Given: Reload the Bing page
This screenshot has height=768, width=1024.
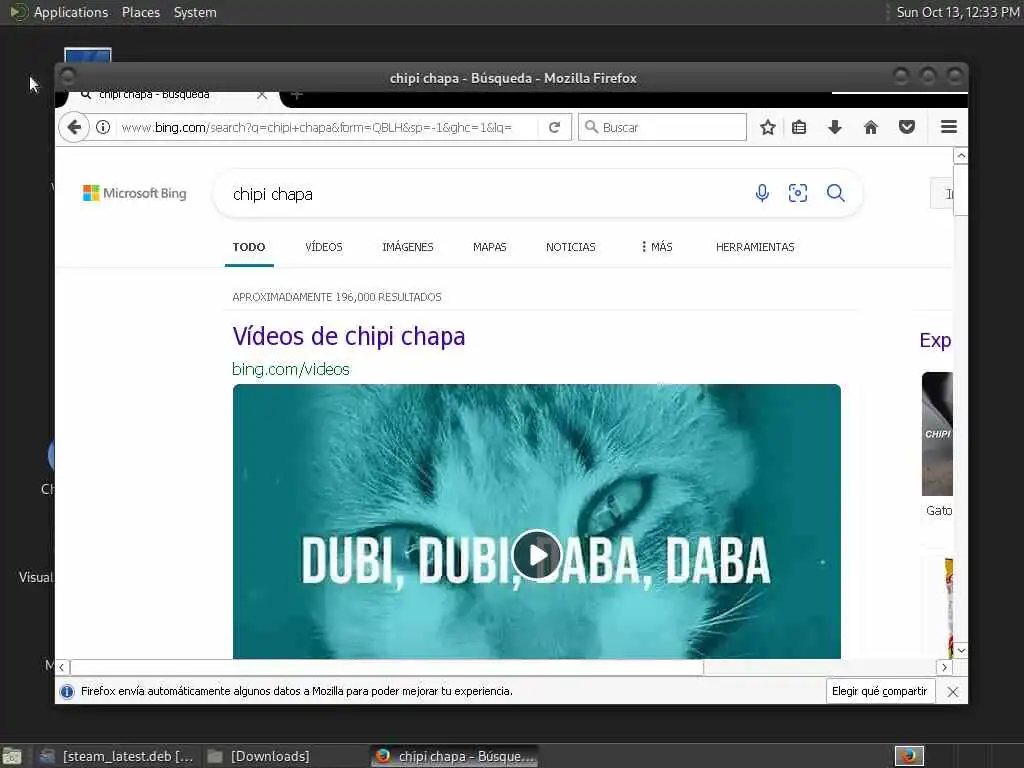Looking at the screenshot, I should pyautogui.click(x=554, y=127).
